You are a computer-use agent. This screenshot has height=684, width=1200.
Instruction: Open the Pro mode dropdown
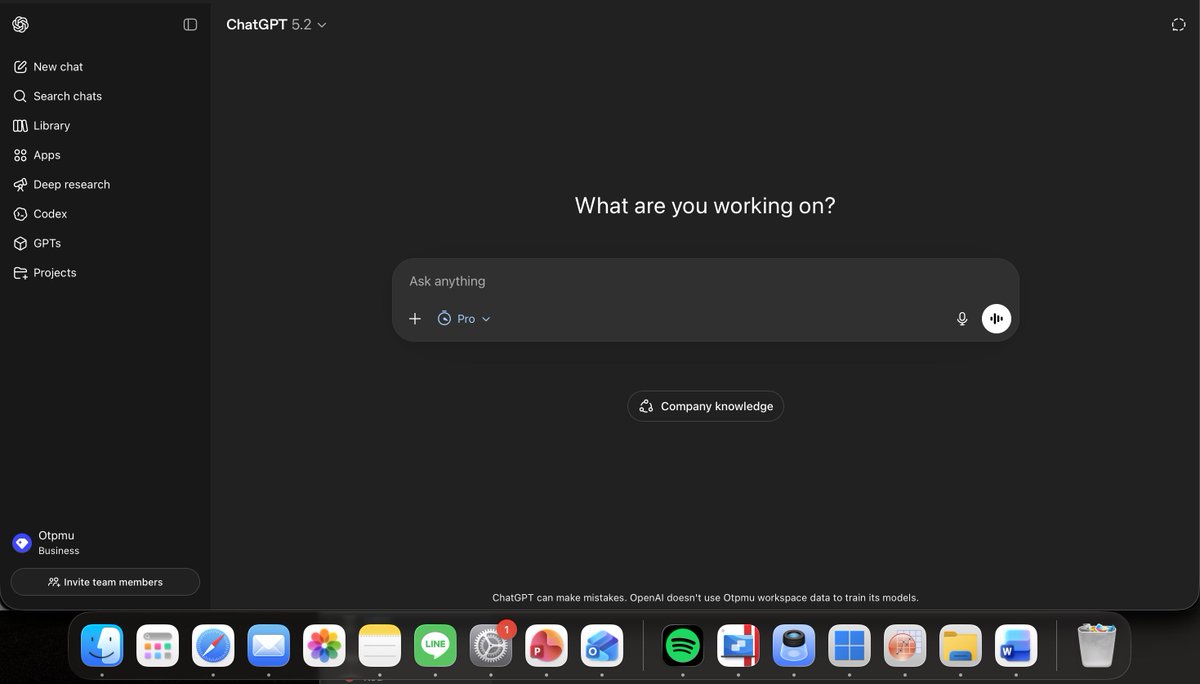pos(464,319)
